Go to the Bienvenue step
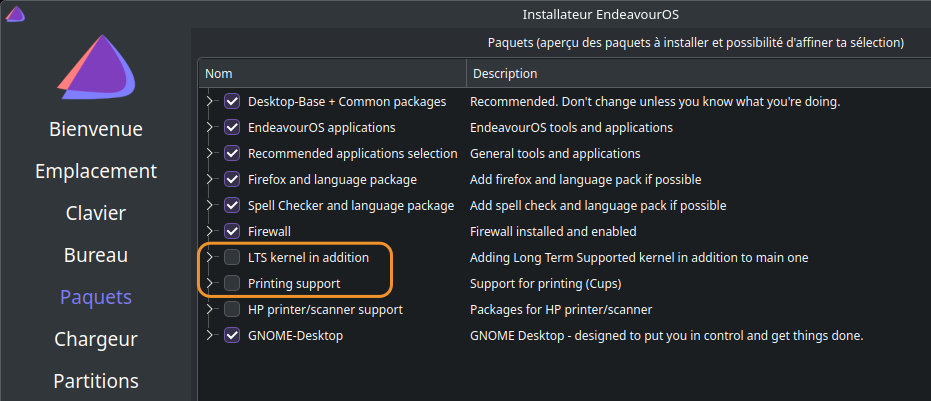Screen dimensions: 931x401 tap(96, 129)
